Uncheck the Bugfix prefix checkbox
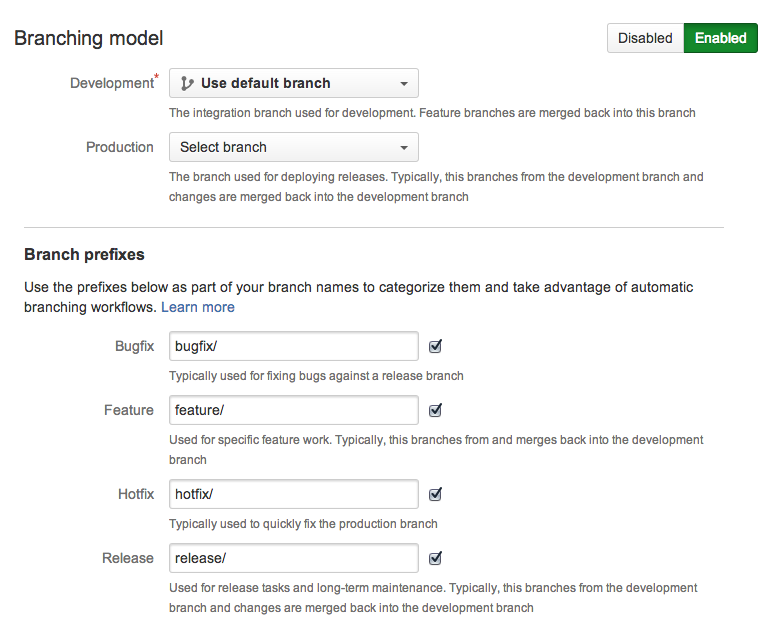774x621 pixels. click(x=435, y=347)
